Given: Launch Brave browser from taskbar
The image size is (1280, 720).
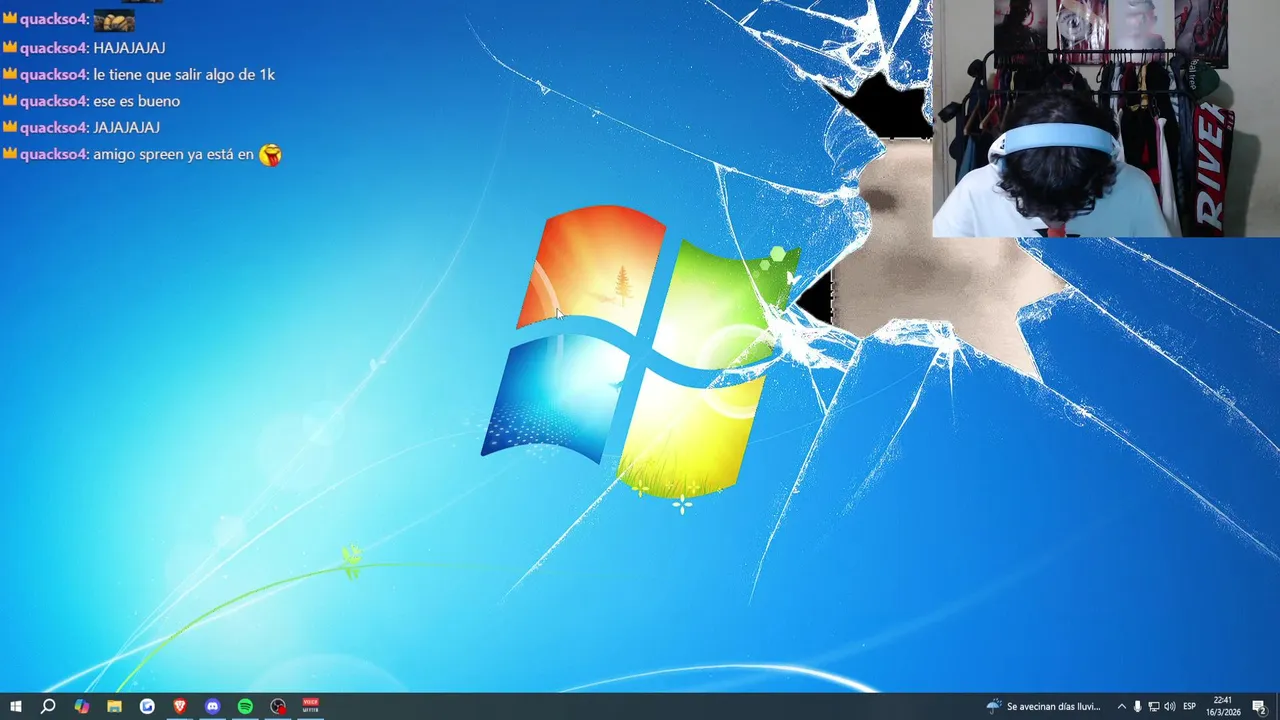Looking at the screenshot, I should 180,706.
